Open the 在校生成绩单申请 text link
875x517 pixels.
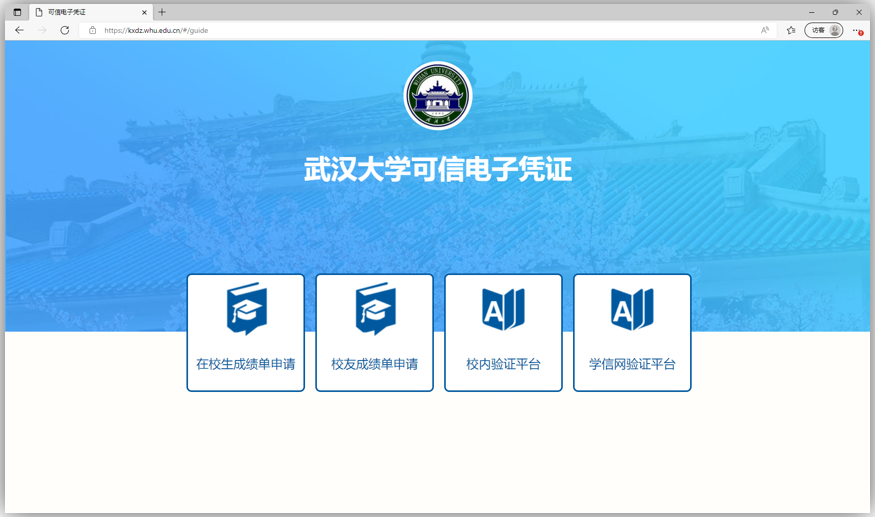click(246, 364)
